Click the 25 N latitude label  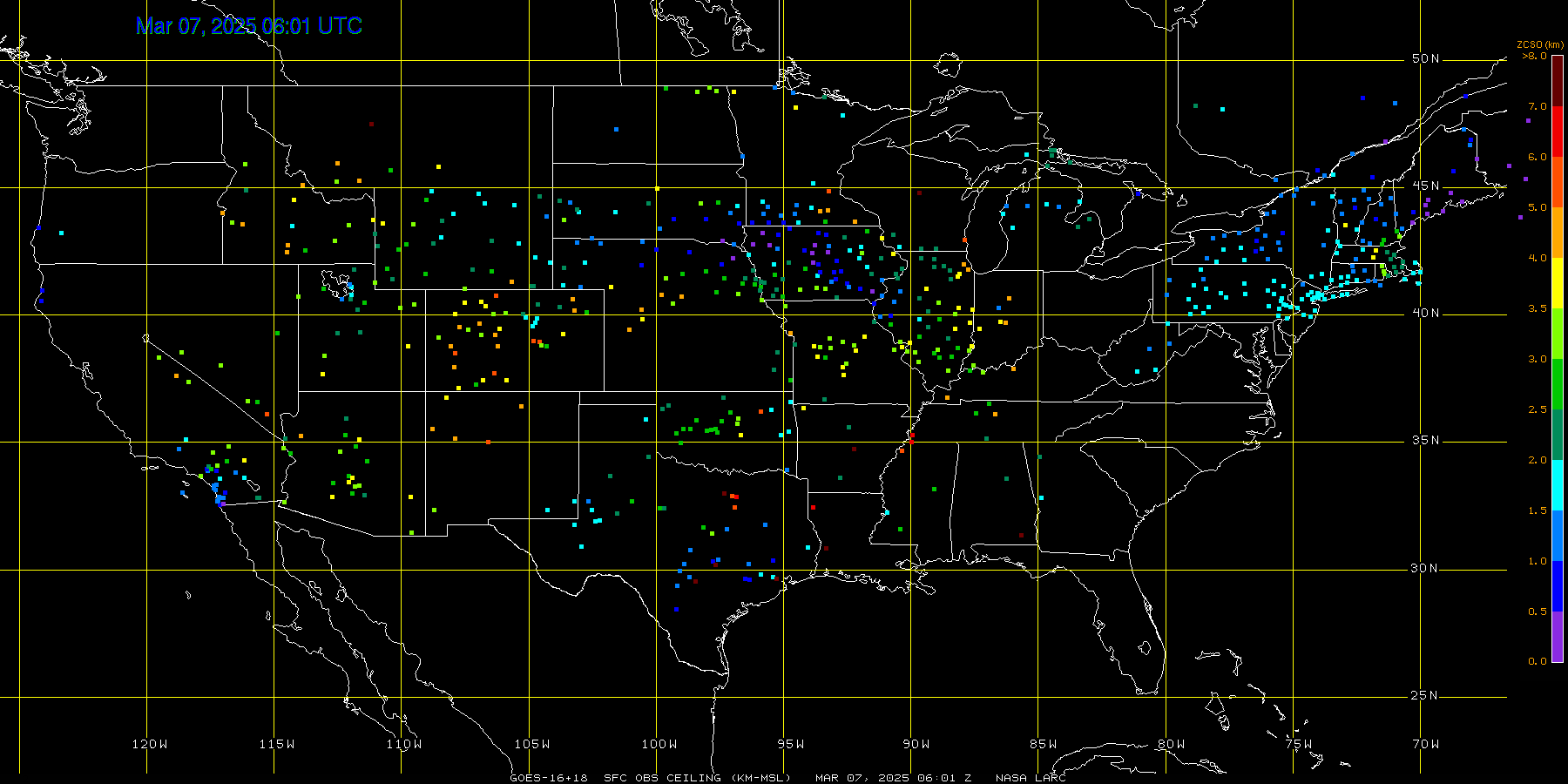point(1426,695)
